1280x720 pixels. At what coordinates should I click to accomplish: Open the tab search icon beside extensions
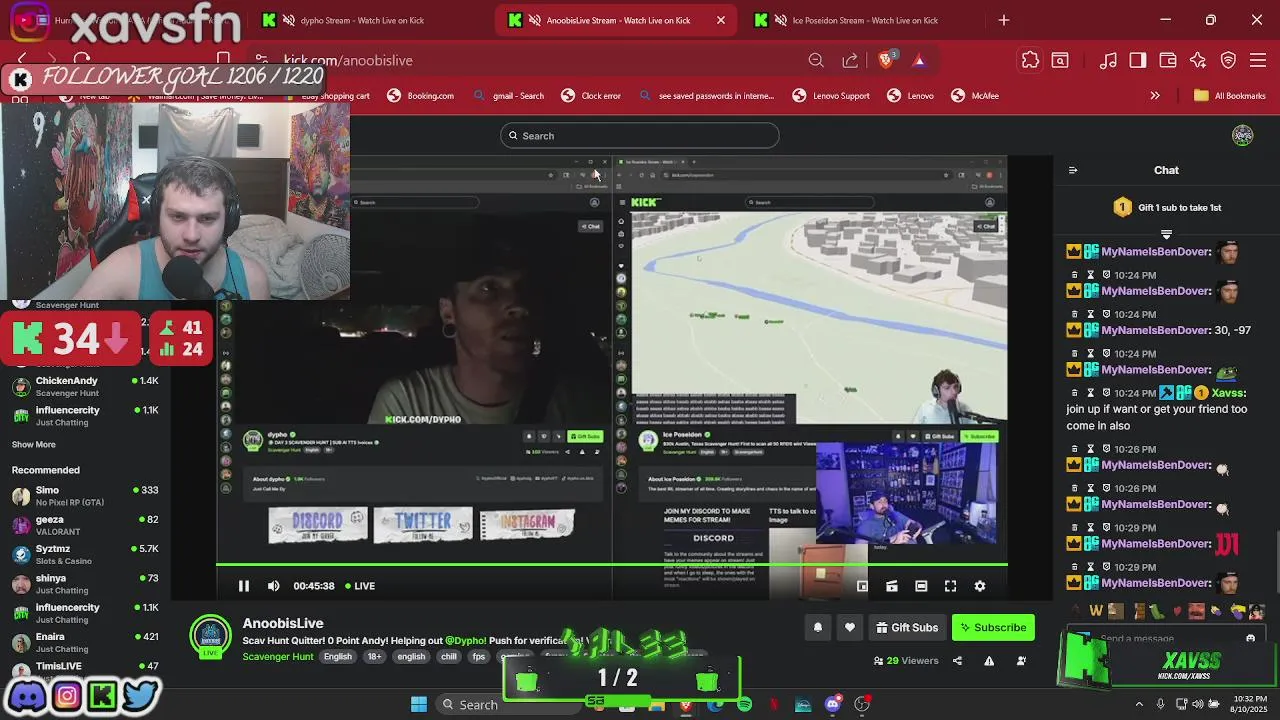click(x=1060, y=61)
